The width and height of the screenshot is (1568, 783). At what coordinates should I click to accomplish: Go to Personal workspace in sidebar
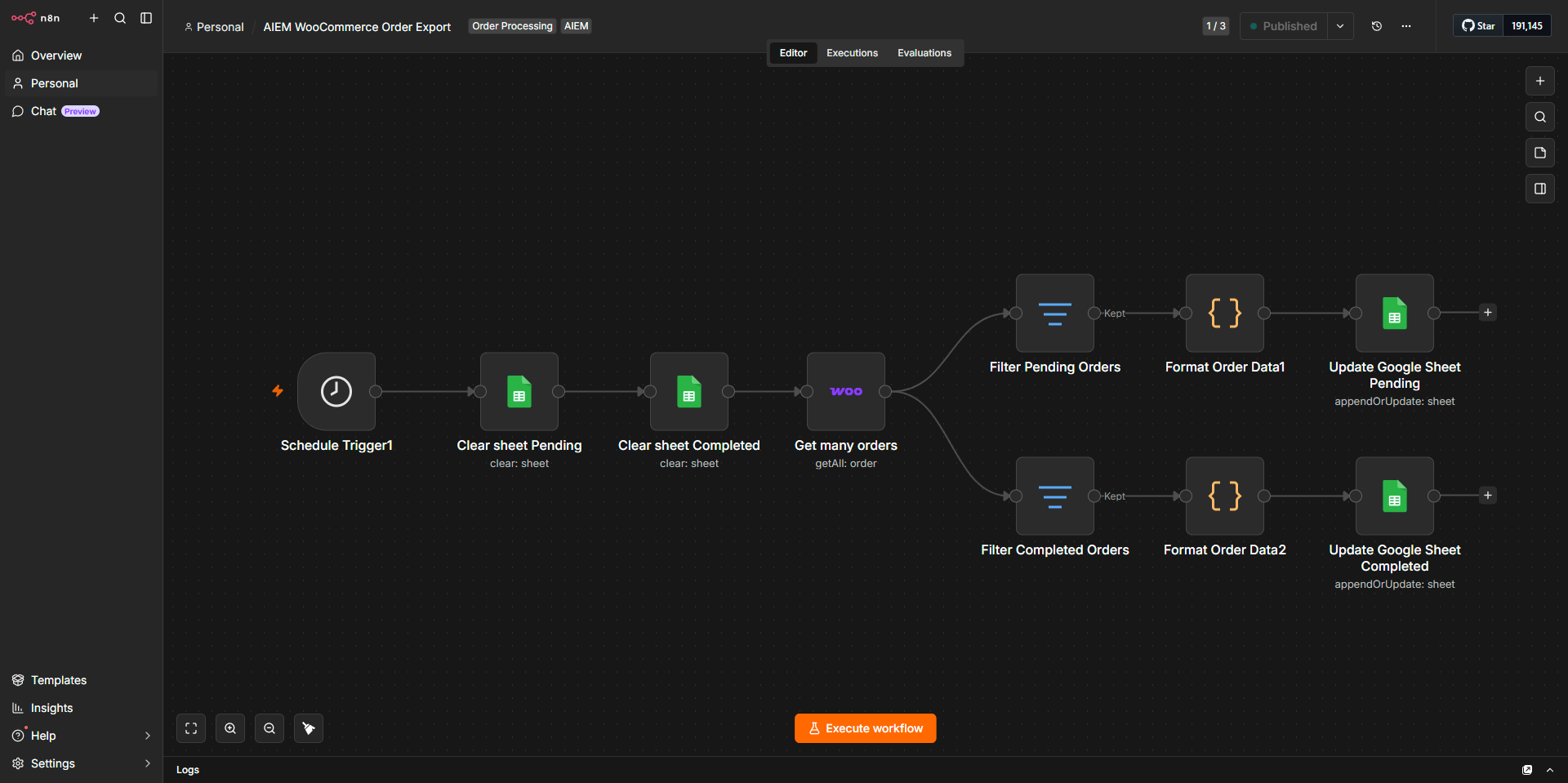pyautogui.click(x=81, y=83)
